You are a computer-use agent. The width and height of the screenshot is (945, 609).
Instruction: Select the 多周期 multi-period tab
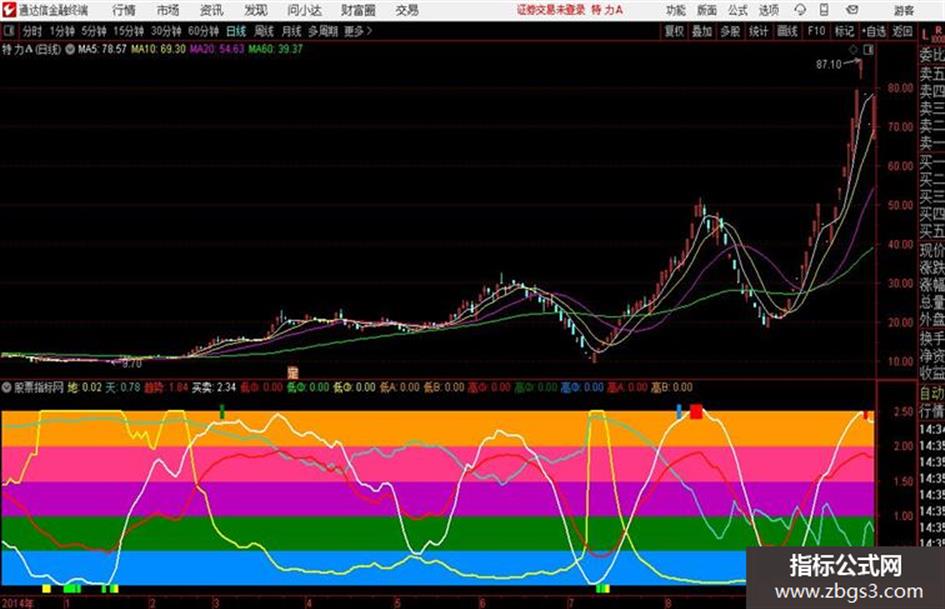pyautogui.click(x=323, y=31)
